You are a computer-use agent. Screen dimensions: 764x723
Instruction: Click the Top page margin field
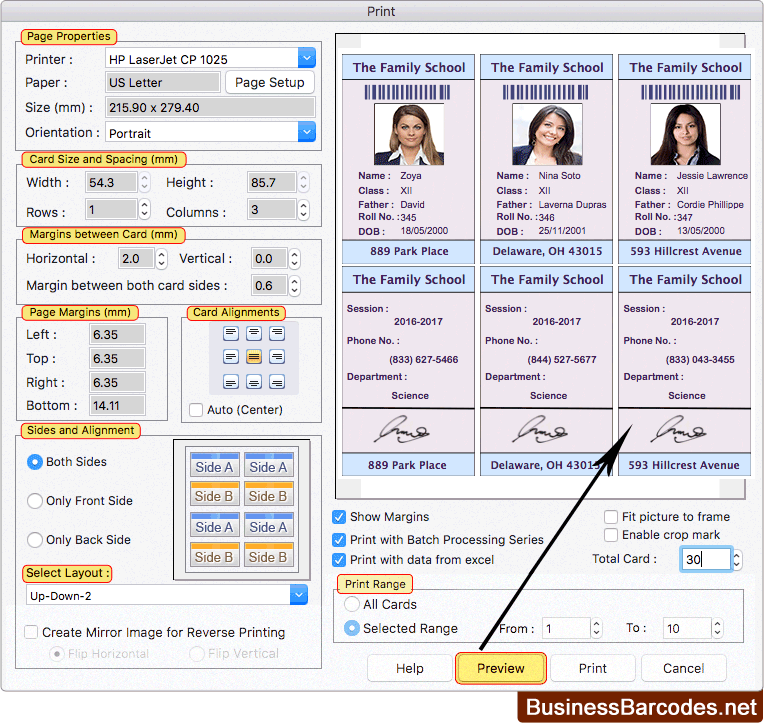pos(117,359)
